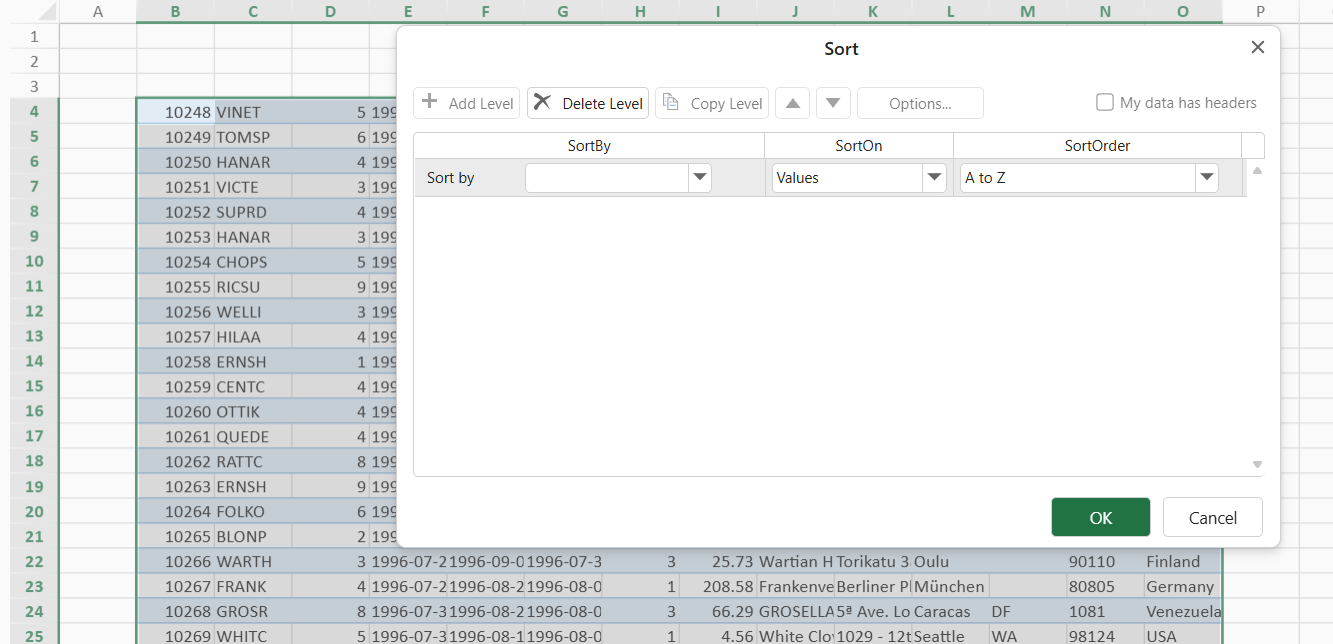
Task: Open the A to Z order dropdown
Action: pyautogui.click(x=1206, y=178)
